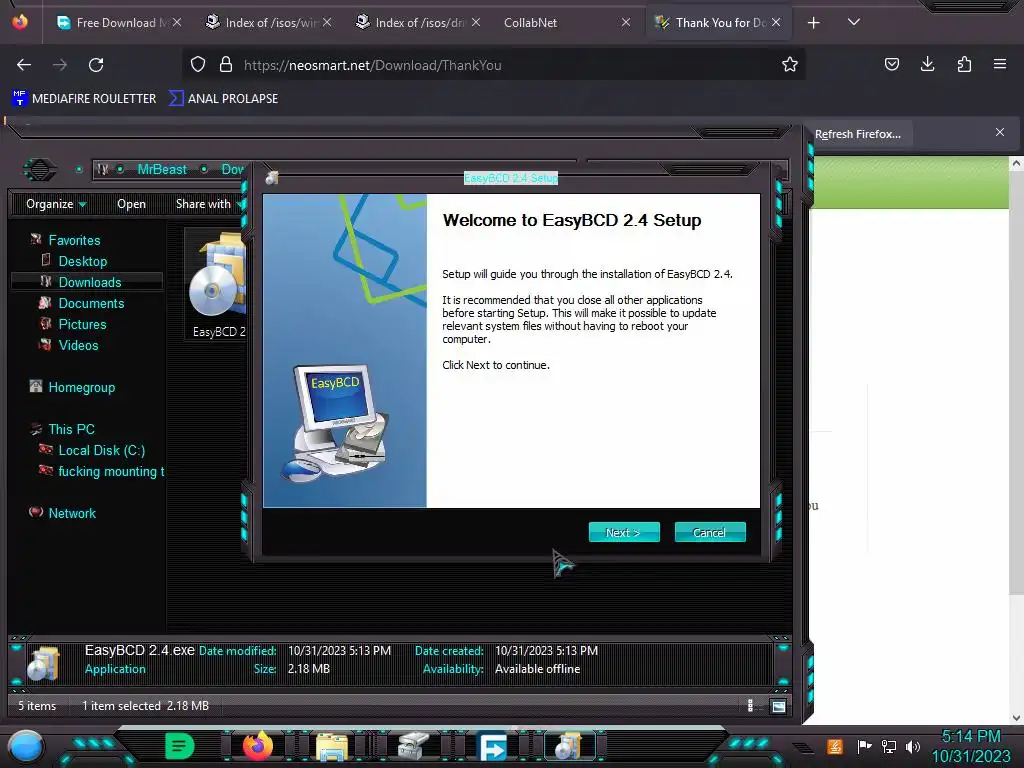Click MrBeast in Explorer address breadcrumb
The width and height of the screenshot is (1024, 768).
click(x=162, y=169)
